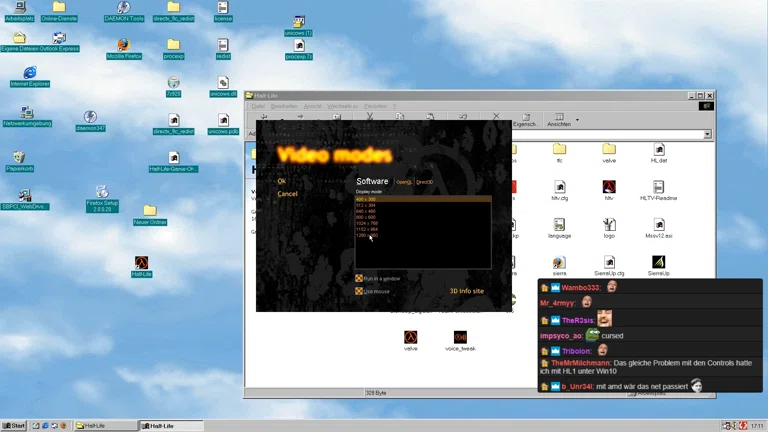
Task: Select Netzwerkumgebung desktop icon
Action: 27,117
